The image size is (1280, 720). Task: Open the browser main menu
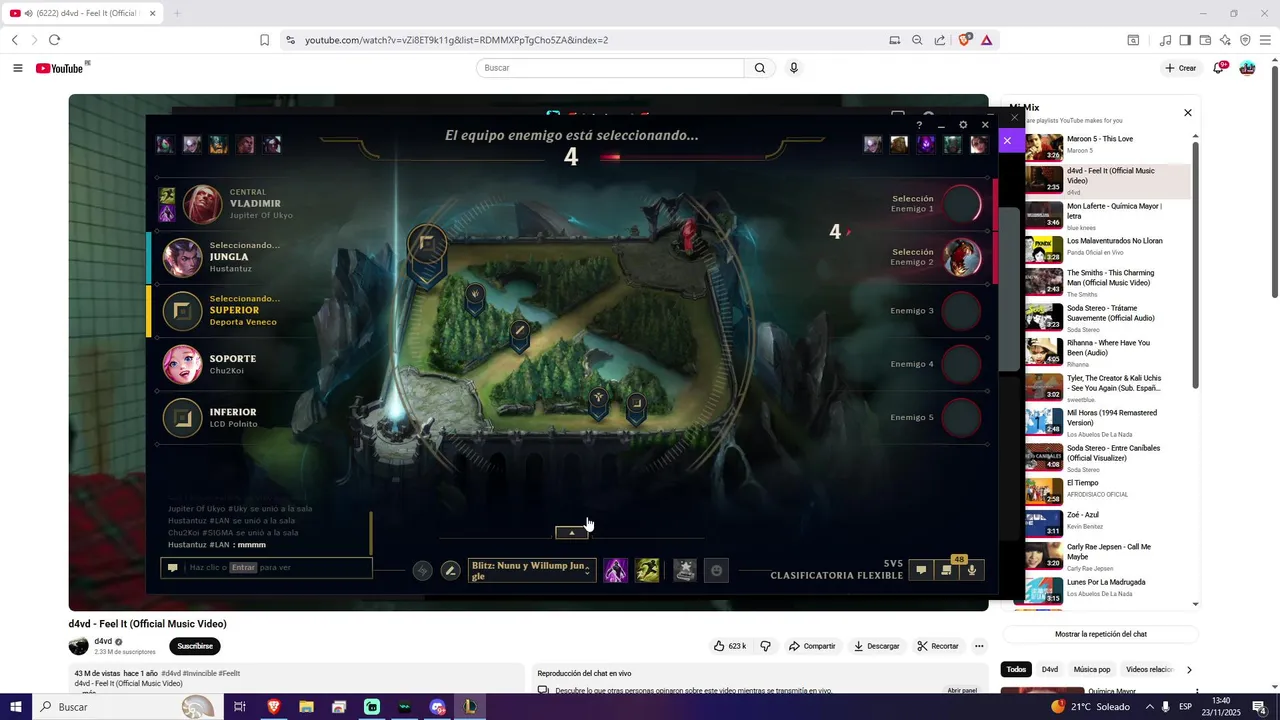pos(1265,40)
